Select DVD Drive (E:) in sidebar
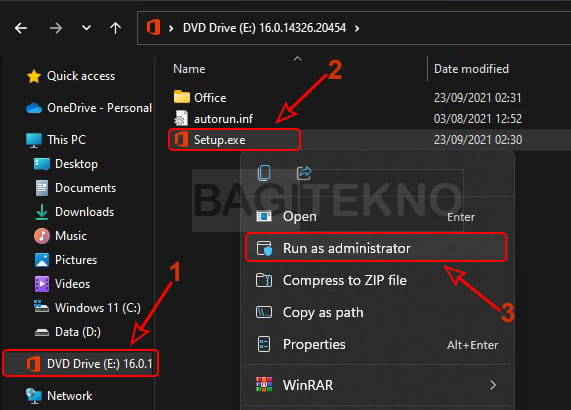The image size is (571, 410). [x=81, y=363]
